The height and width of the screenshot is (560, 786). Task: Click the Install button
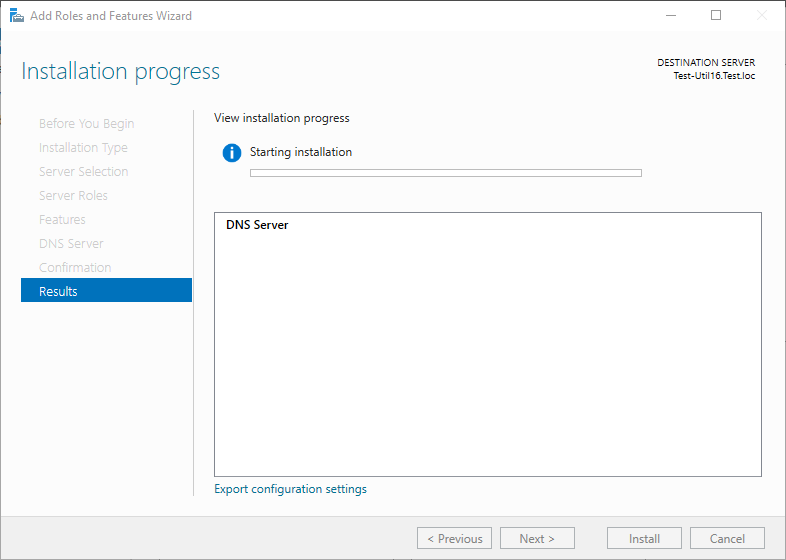pos(644,538)
